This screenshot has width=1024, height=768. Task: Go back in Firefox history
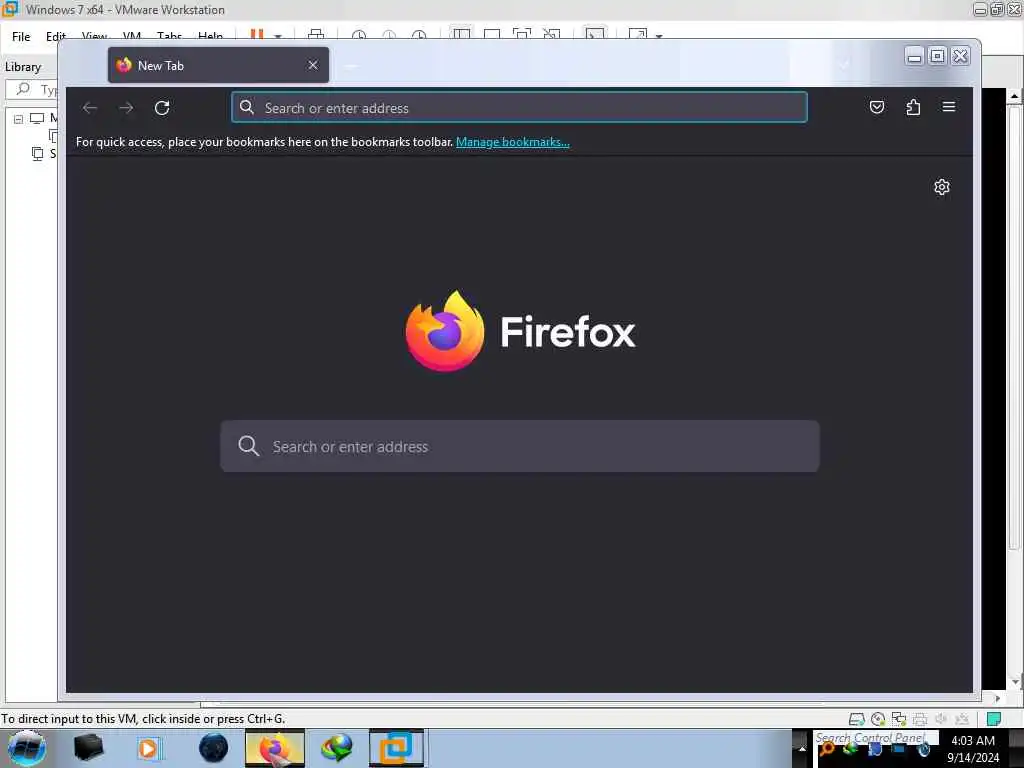[x=90, y=108]
